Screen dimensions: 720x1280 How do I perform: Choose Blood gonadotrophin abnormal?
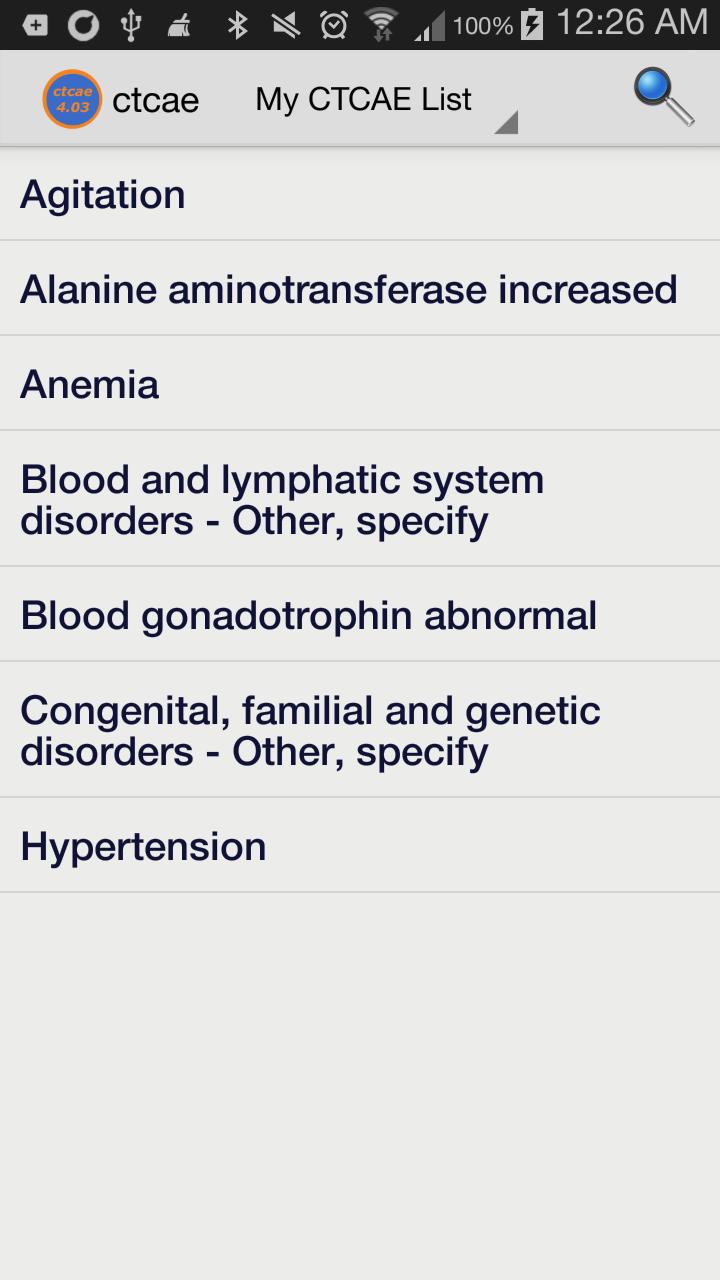[360, 615]
